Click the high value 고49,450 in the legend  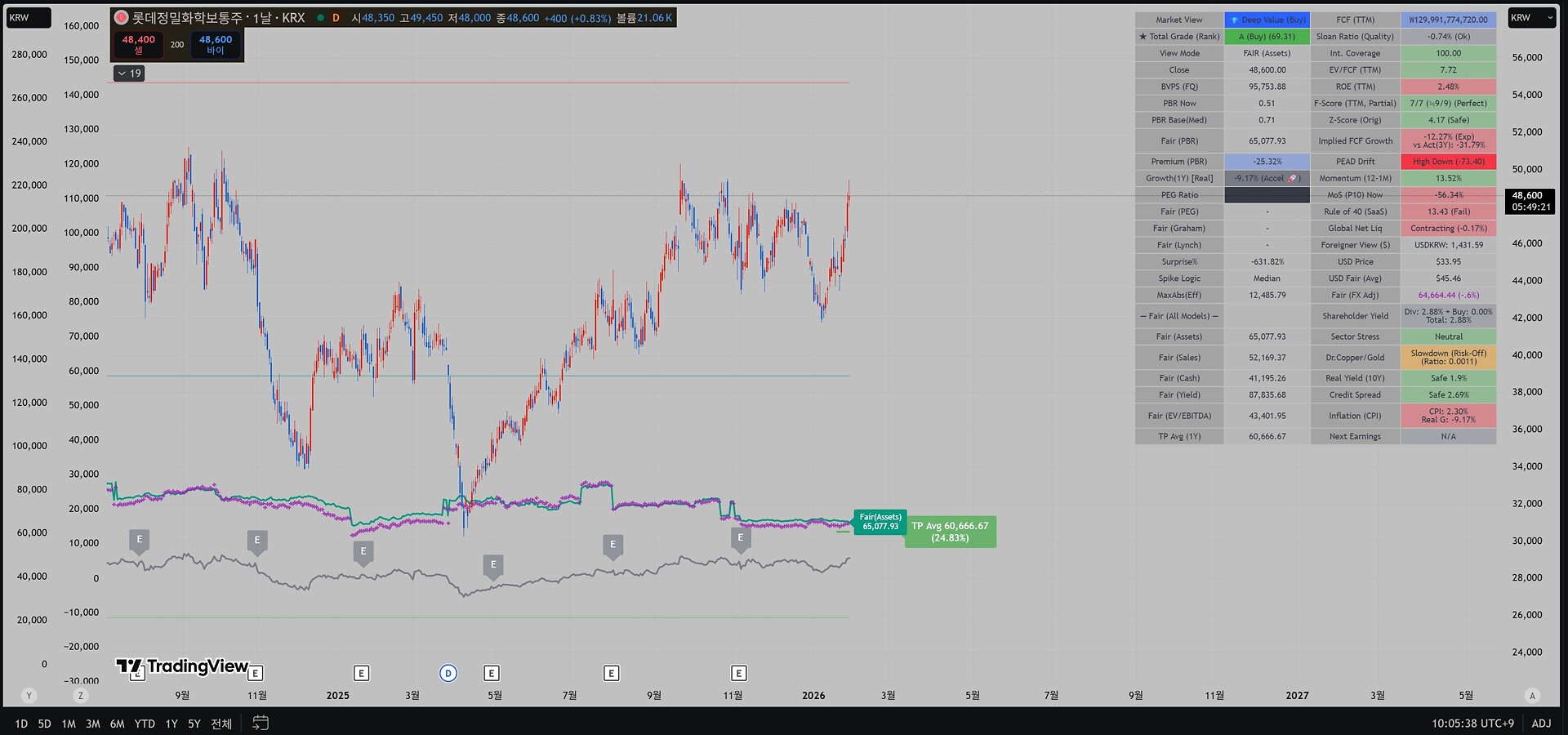click(421, 18)
